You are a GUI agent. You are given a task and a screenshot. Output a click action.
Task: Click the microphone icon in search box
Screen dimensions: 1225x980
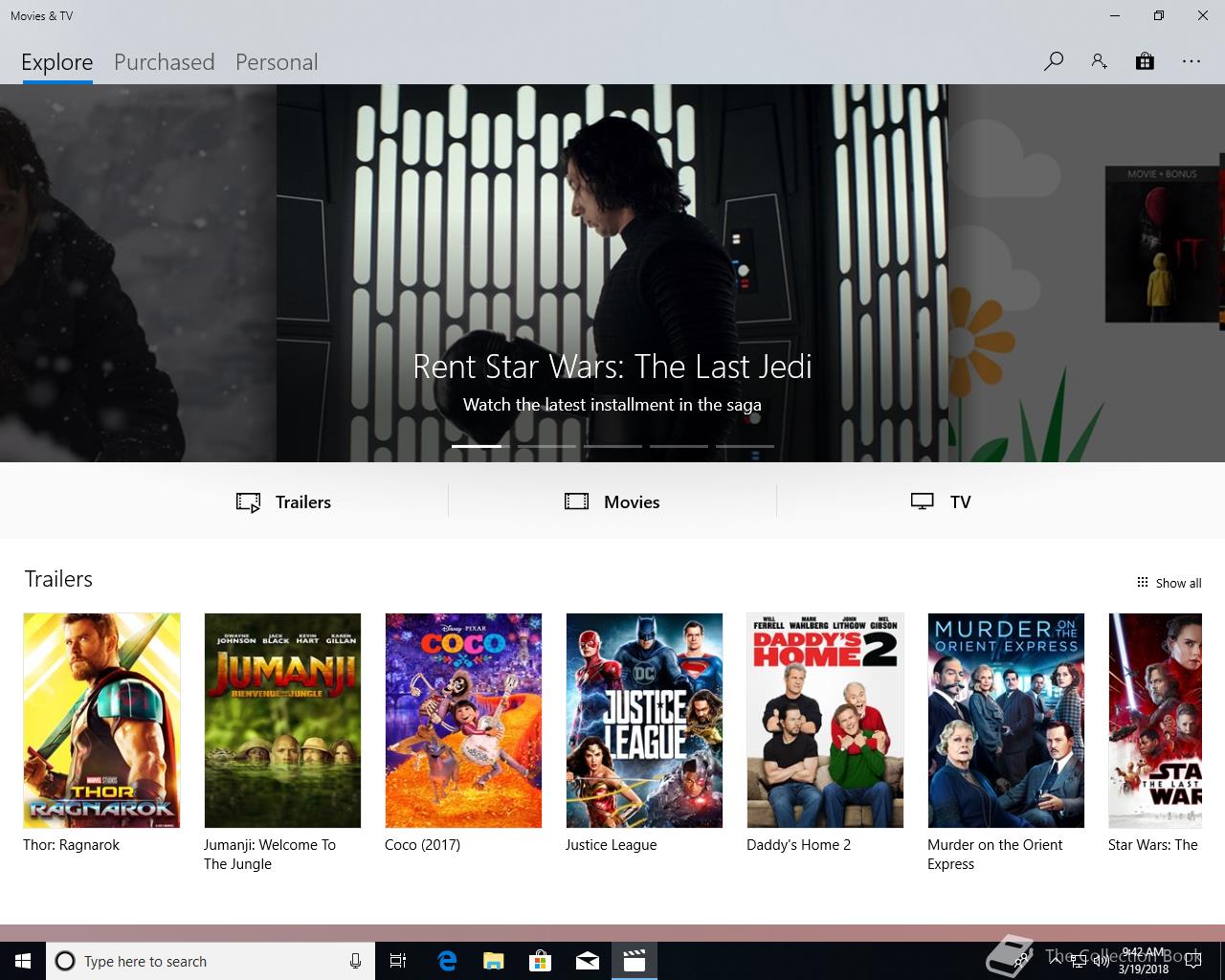[x=355, y=961]
